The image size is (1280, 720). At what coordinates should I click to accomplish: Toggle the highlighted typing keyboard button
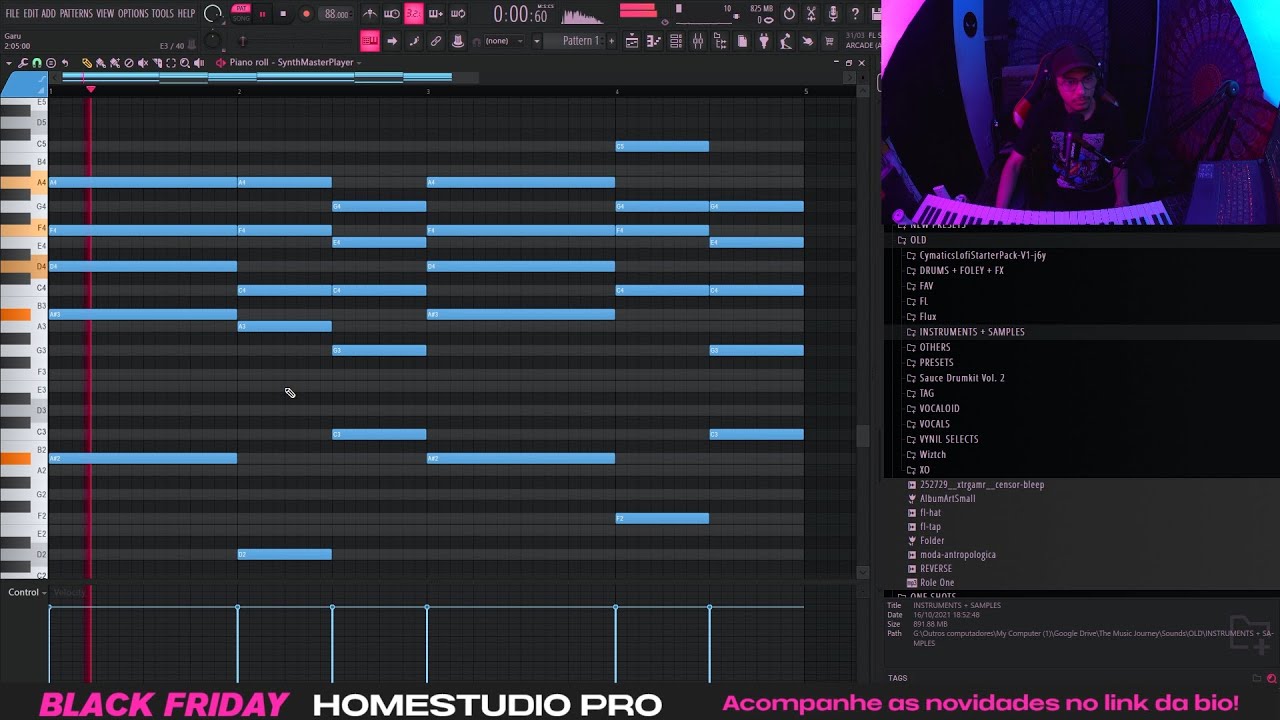point(370,41)
